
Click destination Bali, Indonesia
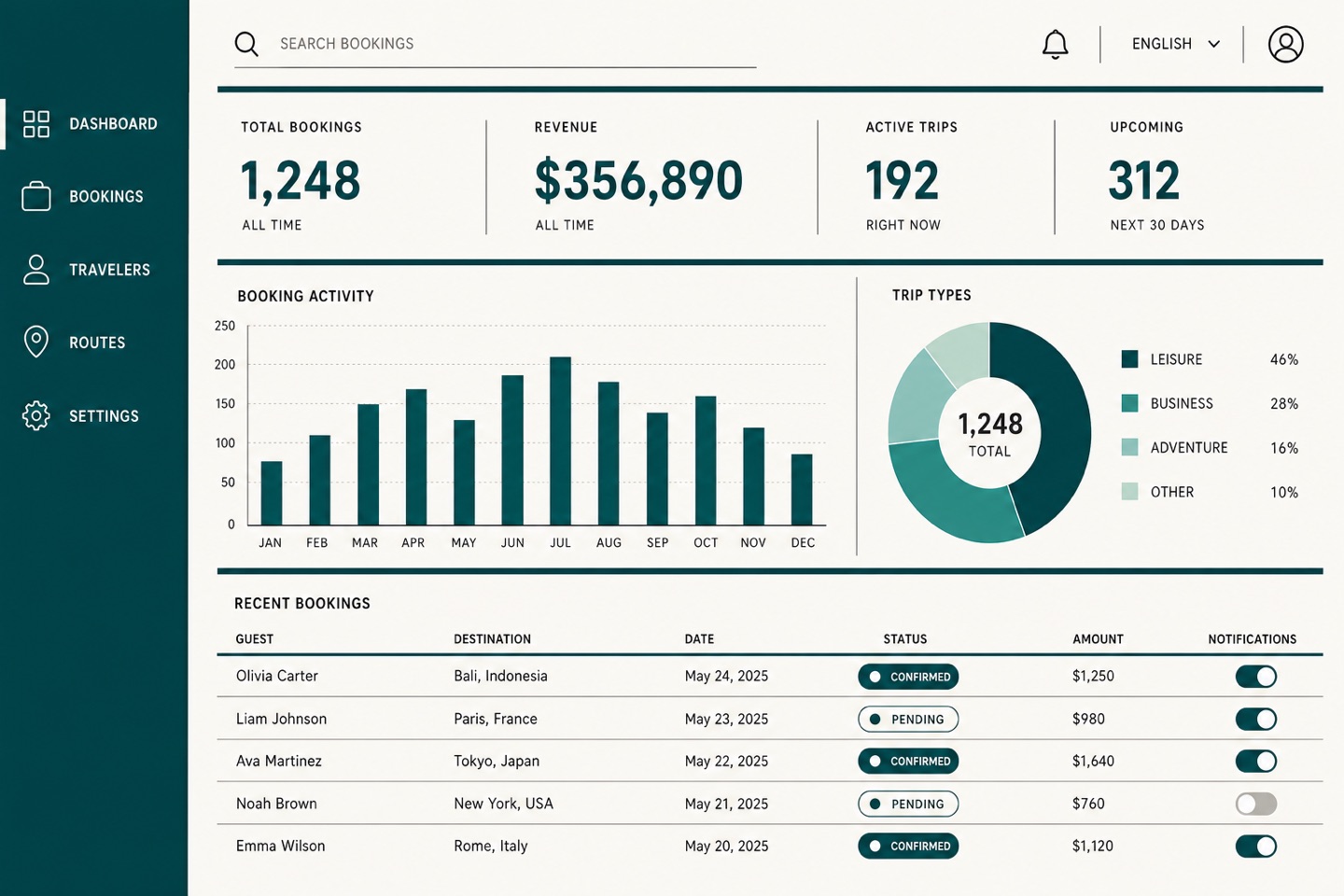500,676
